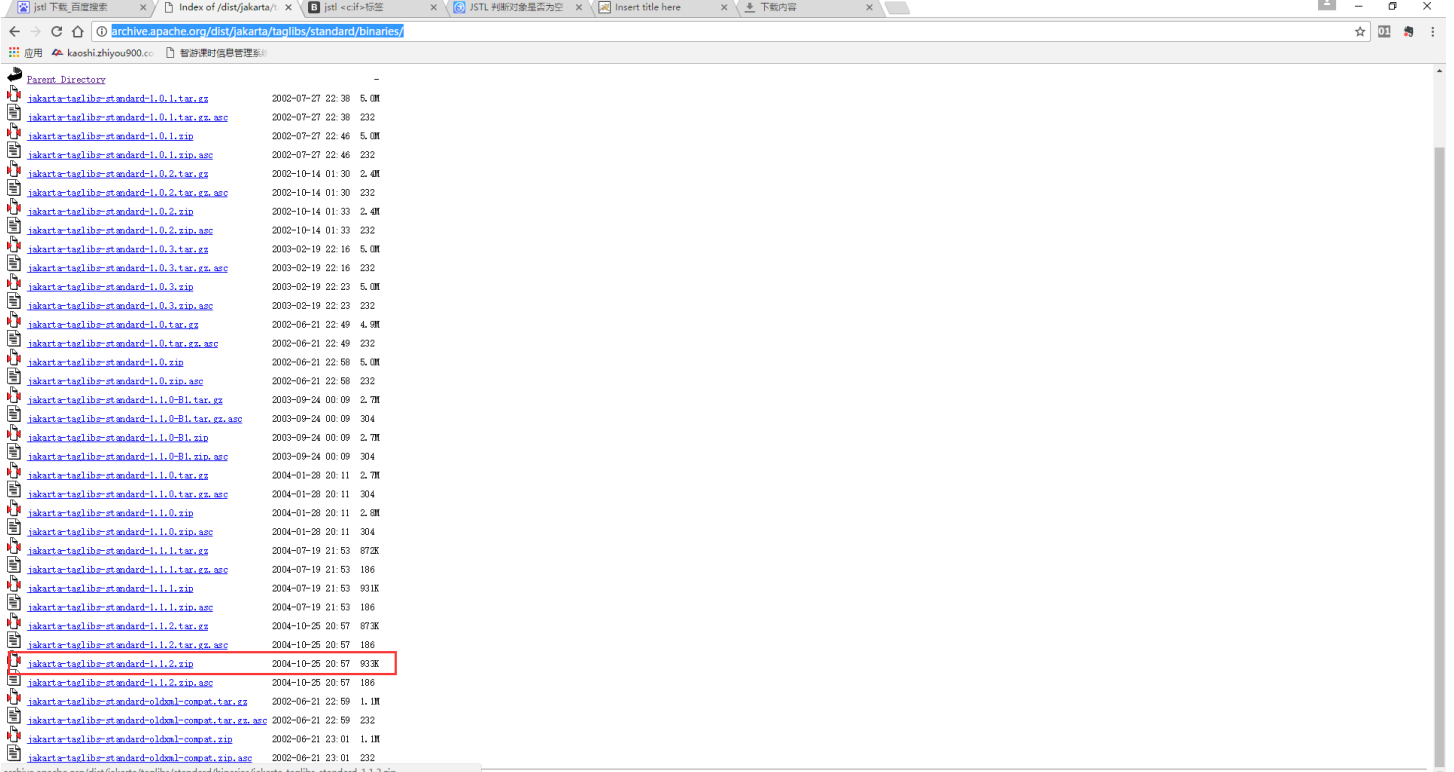
Task: Close the jstl 下载_百度搜索 tab
Action: point(144,8)
